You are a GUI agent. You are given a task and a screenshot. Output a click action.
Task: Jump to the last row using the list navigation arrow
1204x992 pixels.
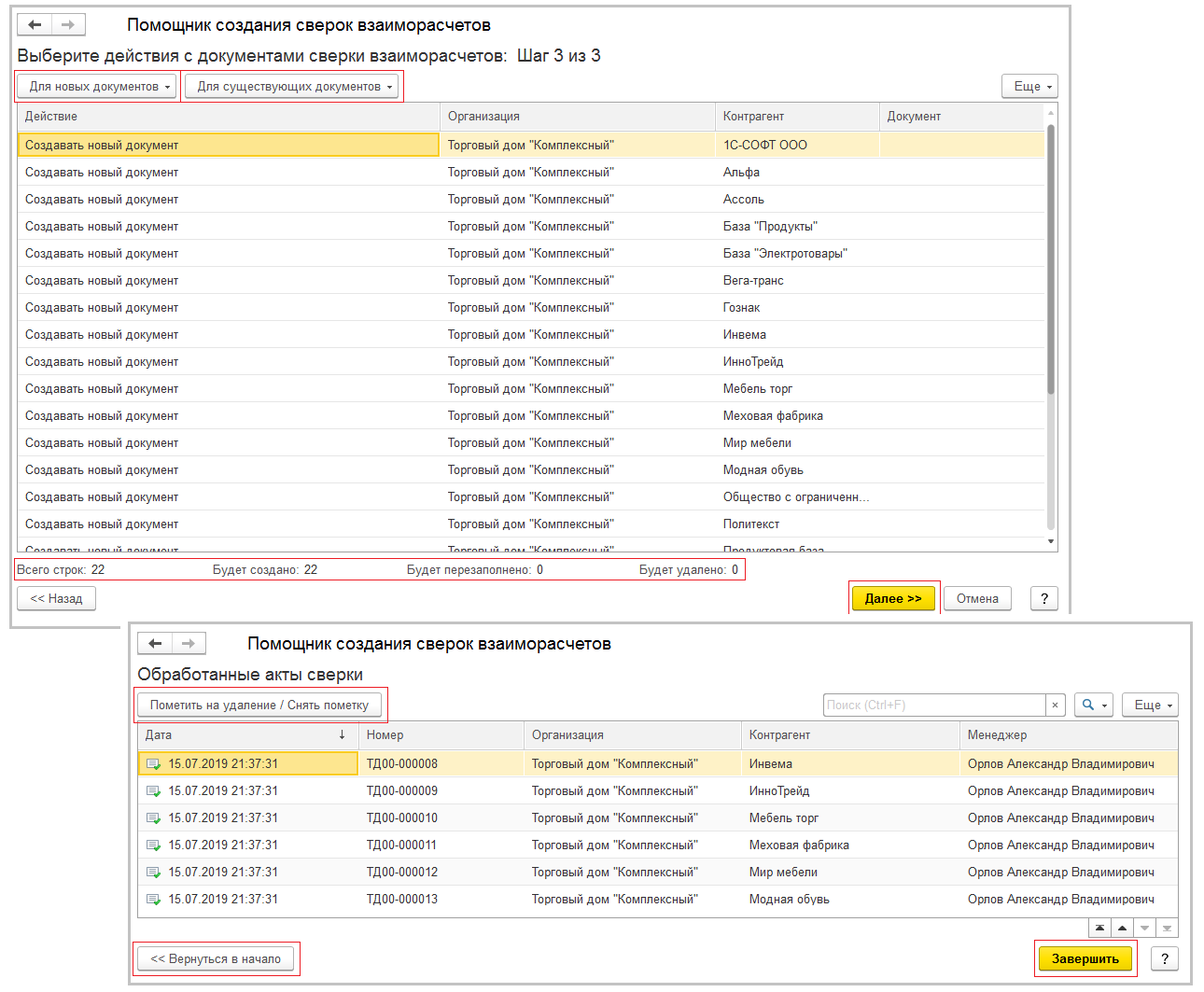point(1167,928)
